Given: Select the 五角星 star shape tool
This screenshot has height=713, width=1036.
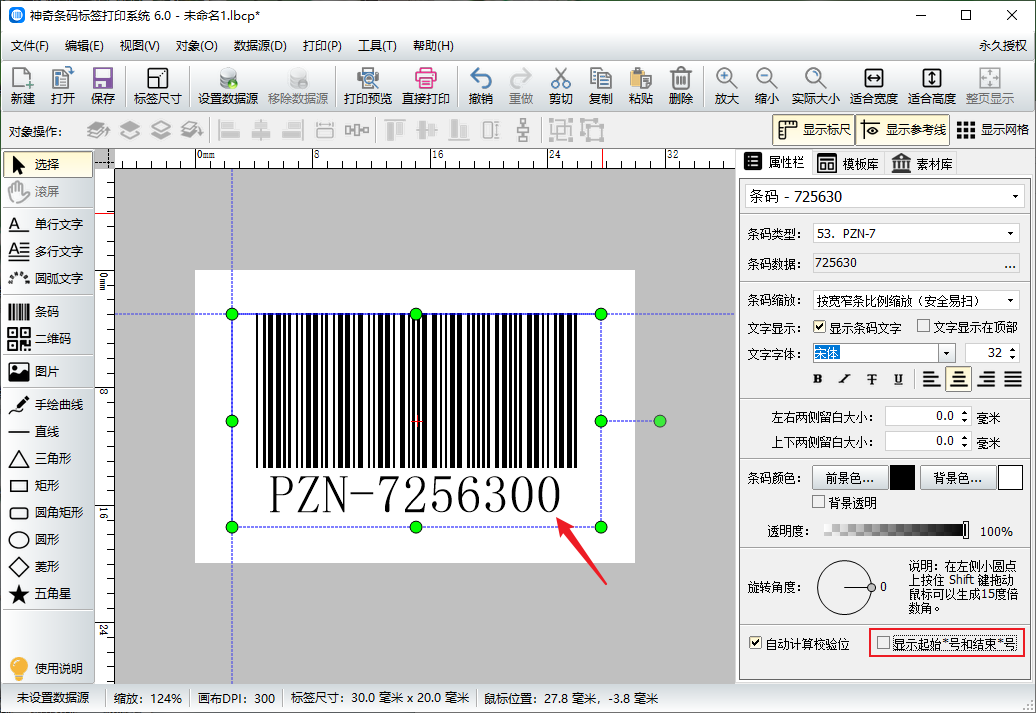Looking at the screenshot, I should point(47,594).
